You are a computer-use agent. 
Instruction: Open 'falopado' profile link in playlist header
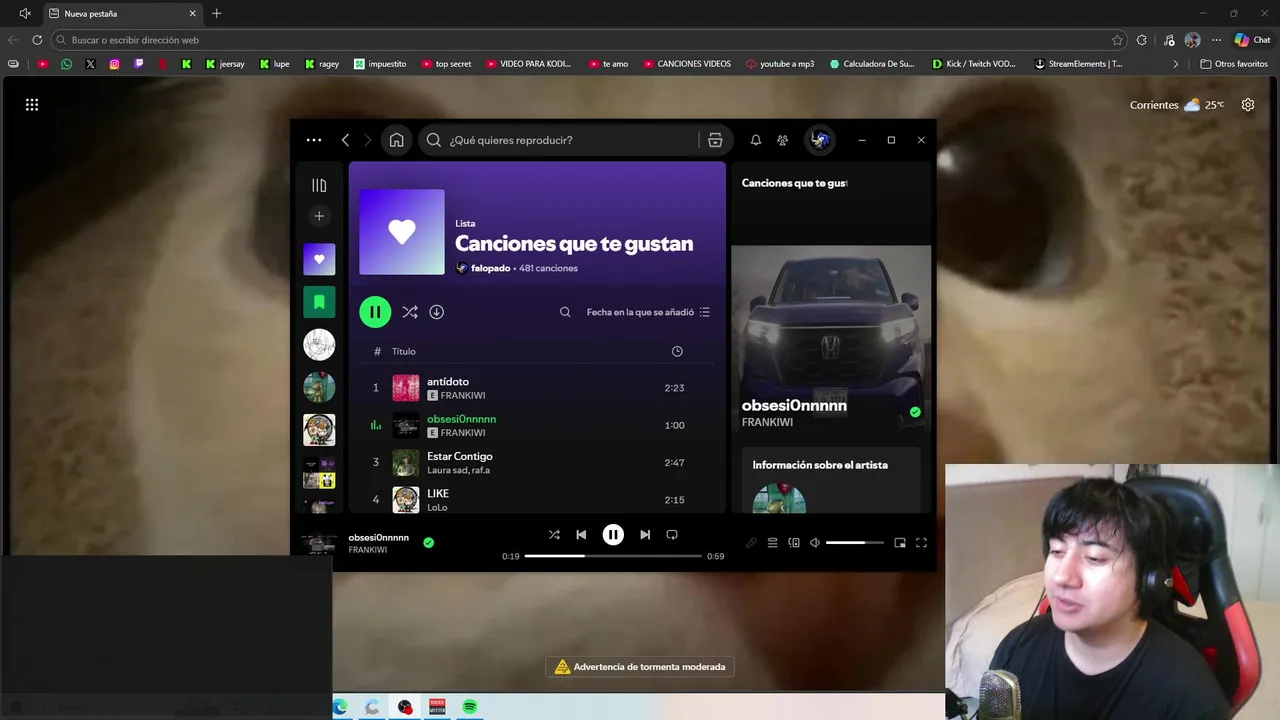coord(490,268)
